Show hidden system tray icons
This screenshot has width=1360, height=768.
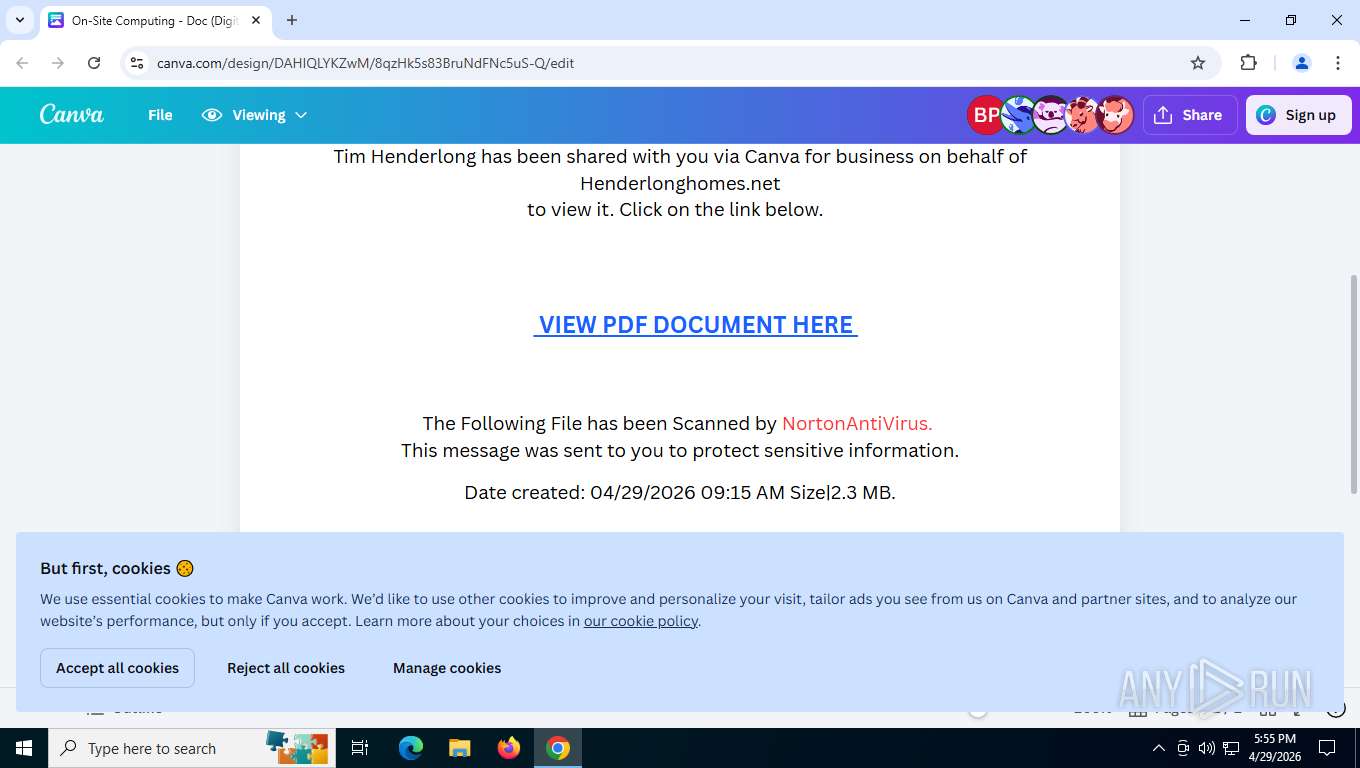click(1159, 748)
